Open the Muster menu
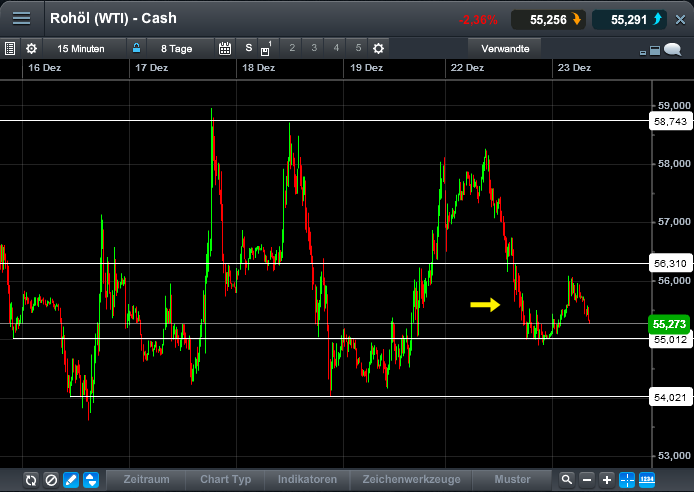Screen dimensions: 694x492 [x=512, y=480]
